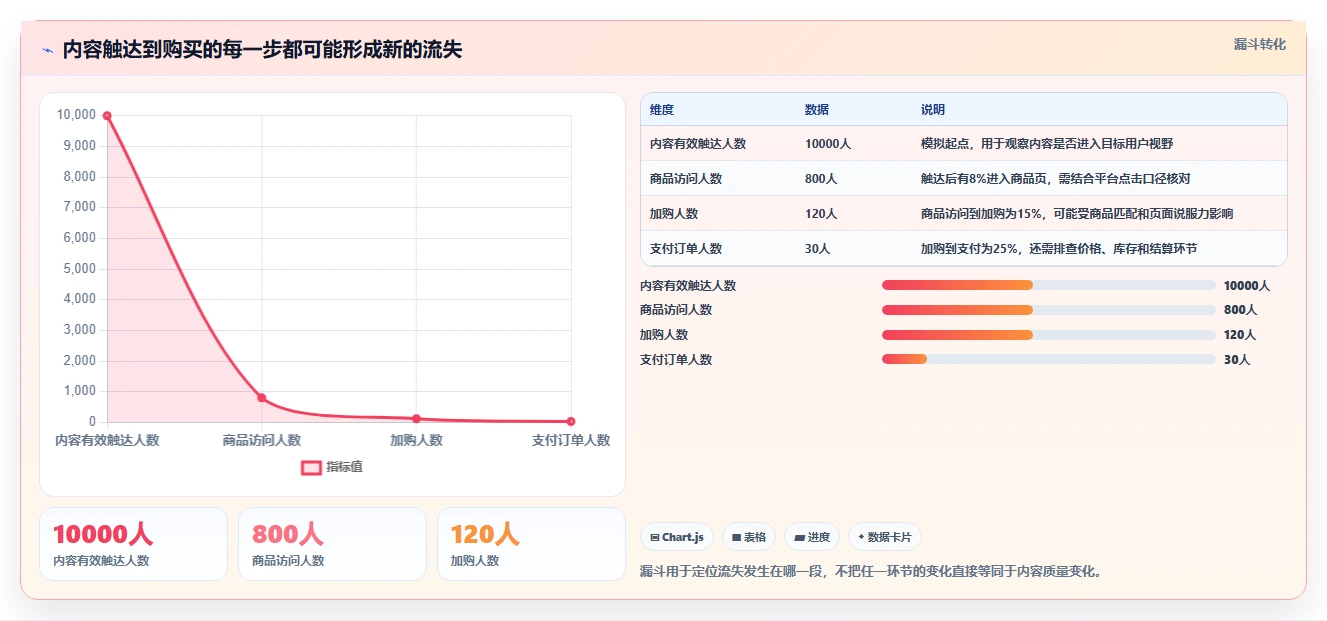Click progress row label 内容有效触达人数
This screenshot has height=621, width=1327.
688,286
